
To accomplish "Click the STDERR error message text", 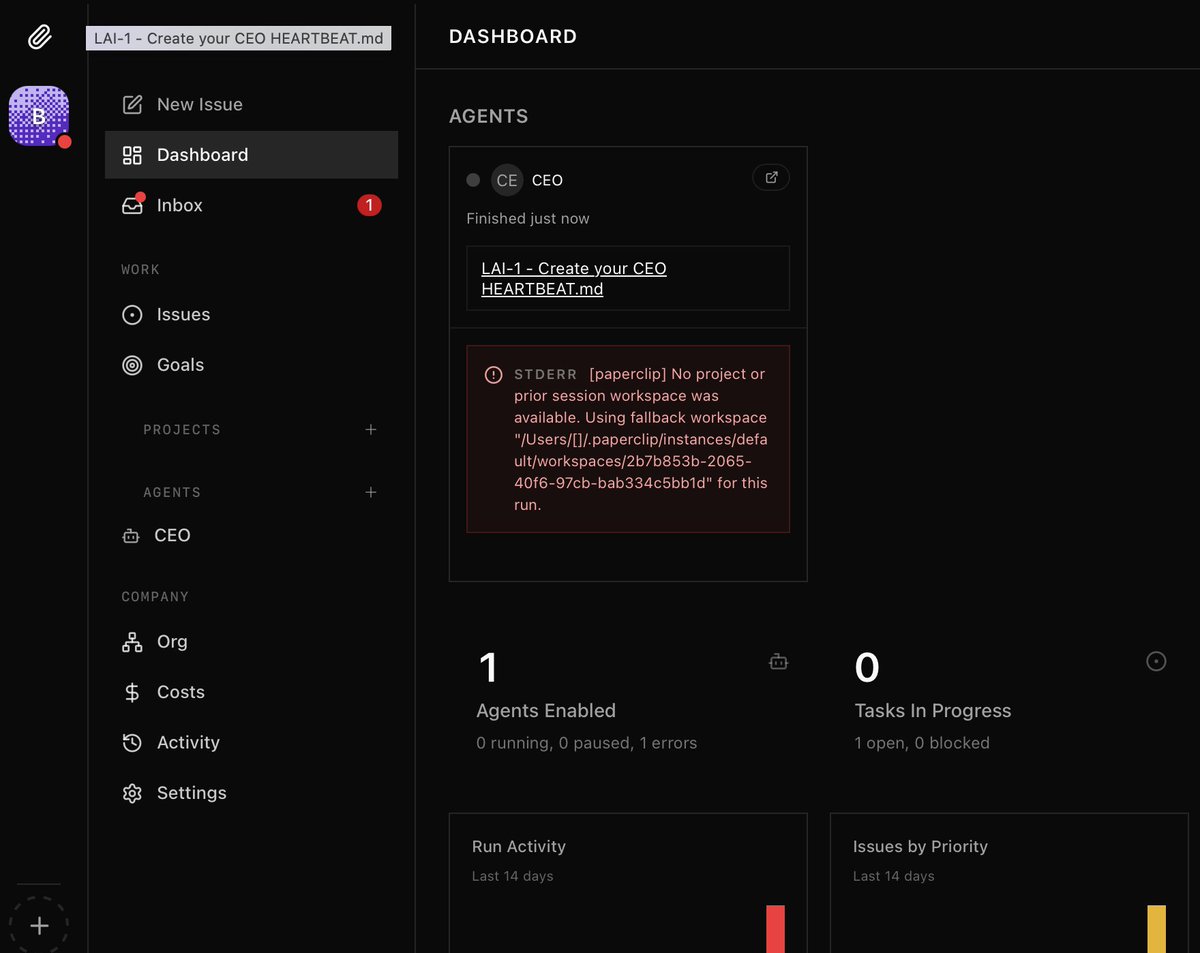I will [641, 439].
